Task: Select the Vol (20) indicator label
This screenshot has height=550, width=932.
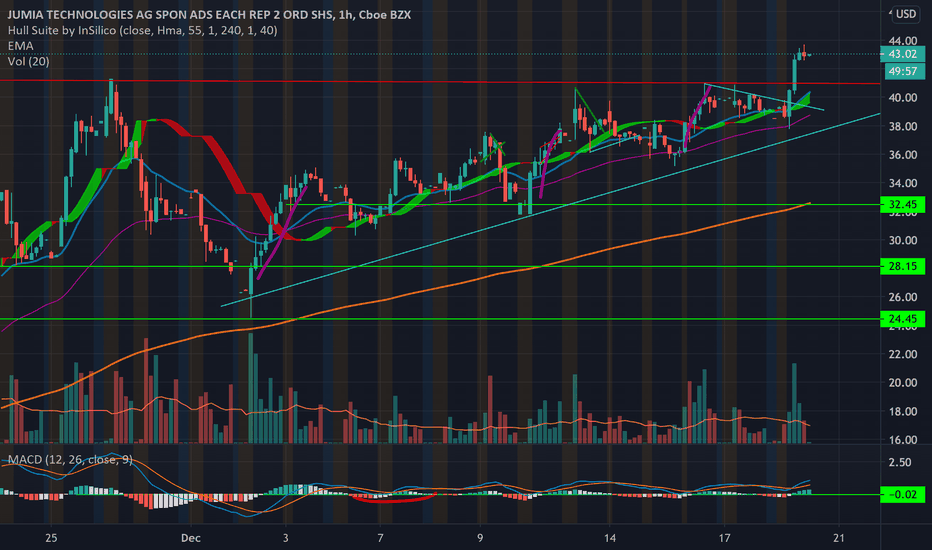Action: tap(29, 61)
